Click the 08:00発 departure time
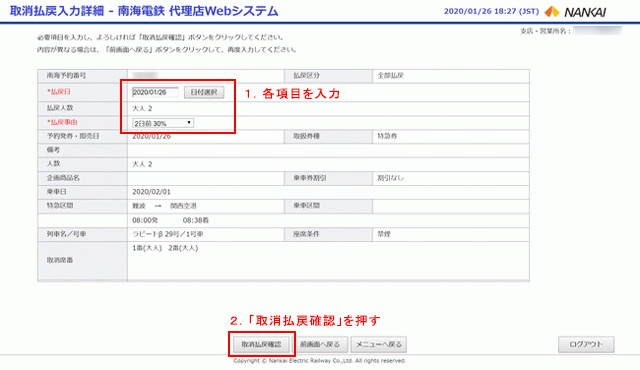Screen dimensions: 640x370 [145, 220]
